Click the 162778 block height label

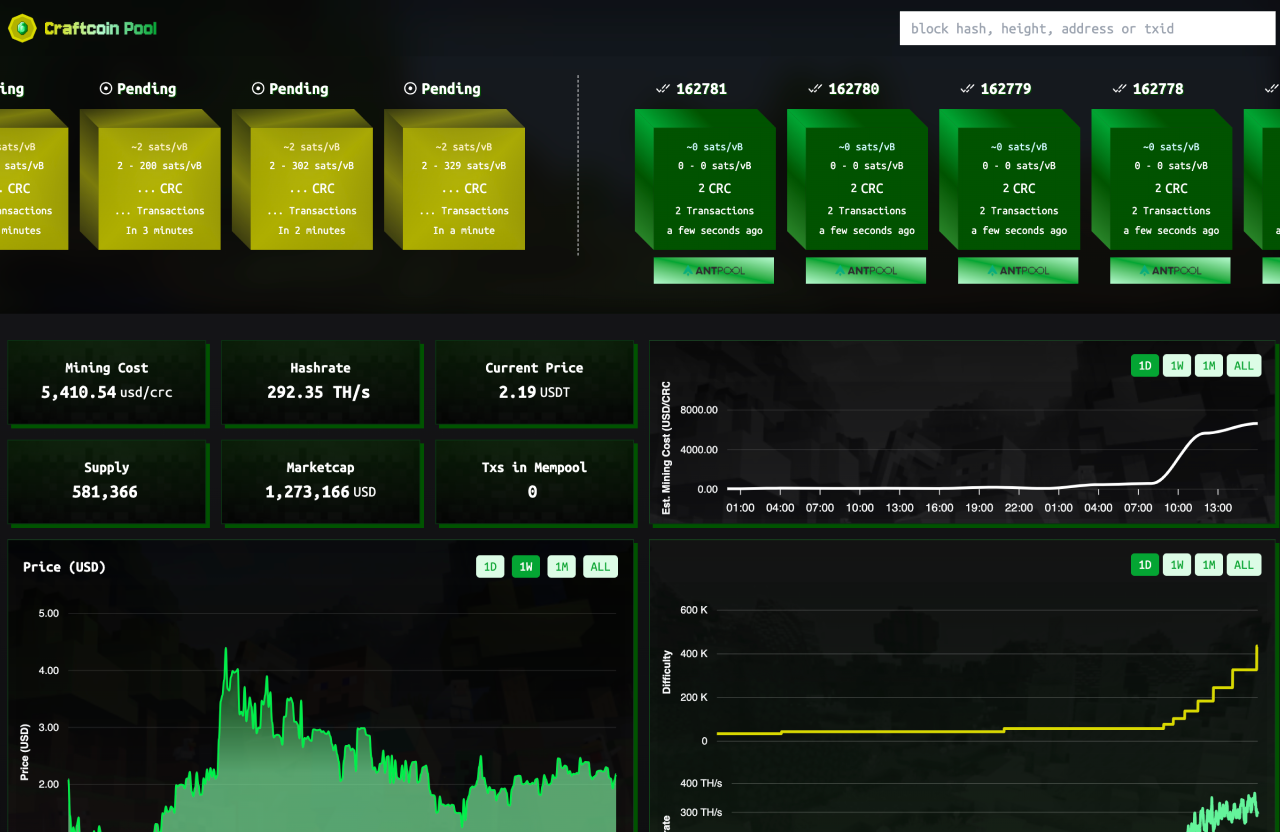click(x=1158, y=89)
